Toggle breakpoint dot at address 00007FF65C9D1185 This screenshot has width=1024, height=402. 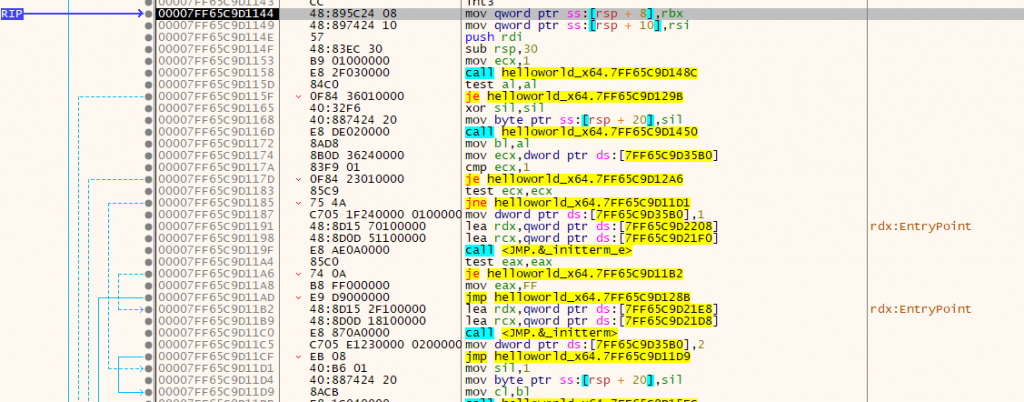[149, 203]
